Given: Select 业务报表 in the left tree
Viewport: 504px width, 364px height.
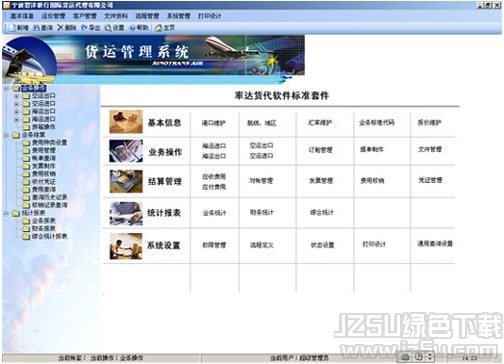Looking at the screenshot, I should 44,221.
